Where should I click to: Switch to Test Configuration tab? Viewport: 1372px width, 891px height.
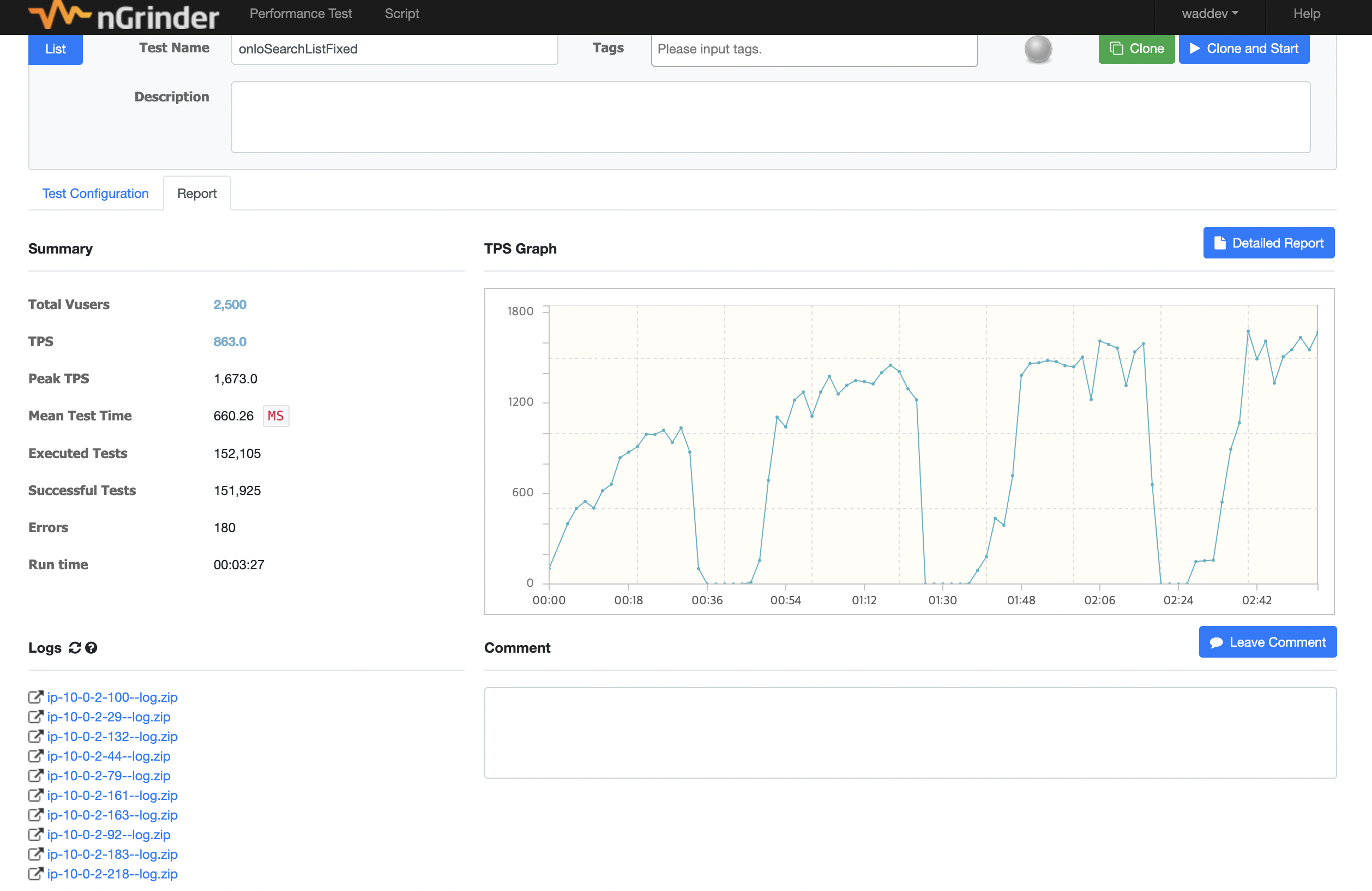pyautogui.click(x=95, y=194)
